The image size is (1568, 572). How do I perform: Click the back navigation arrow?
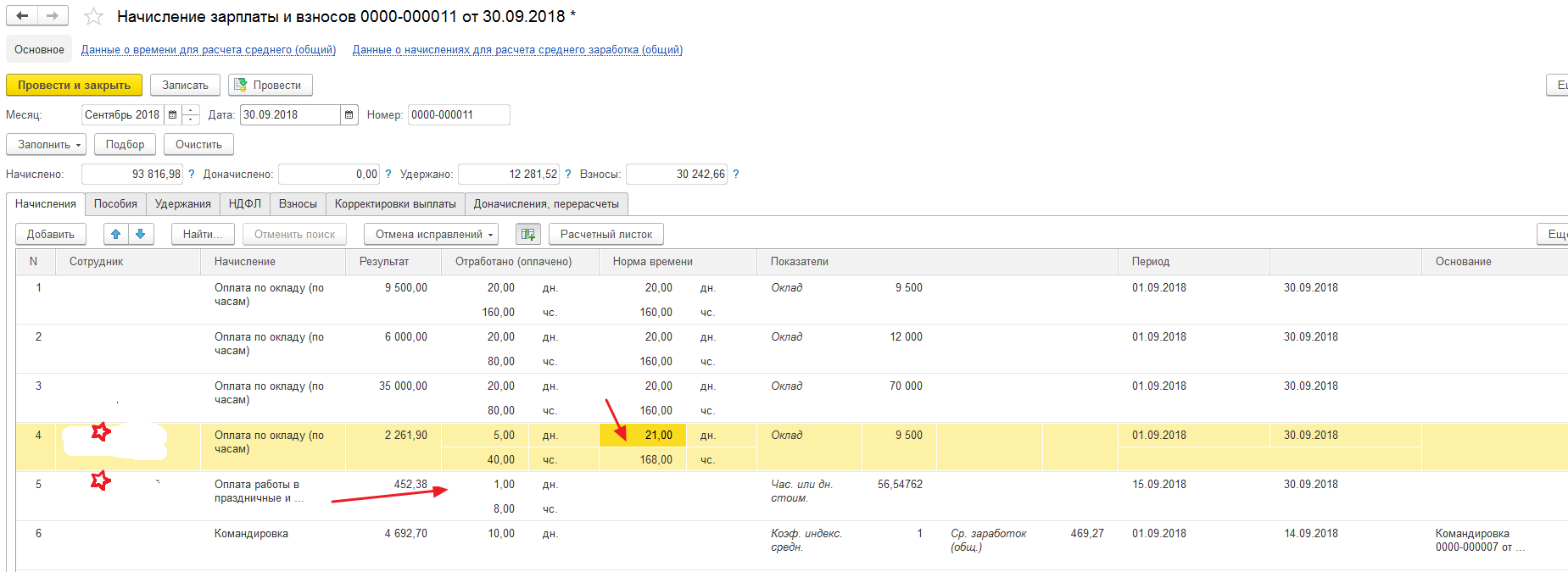click(22, 16)
